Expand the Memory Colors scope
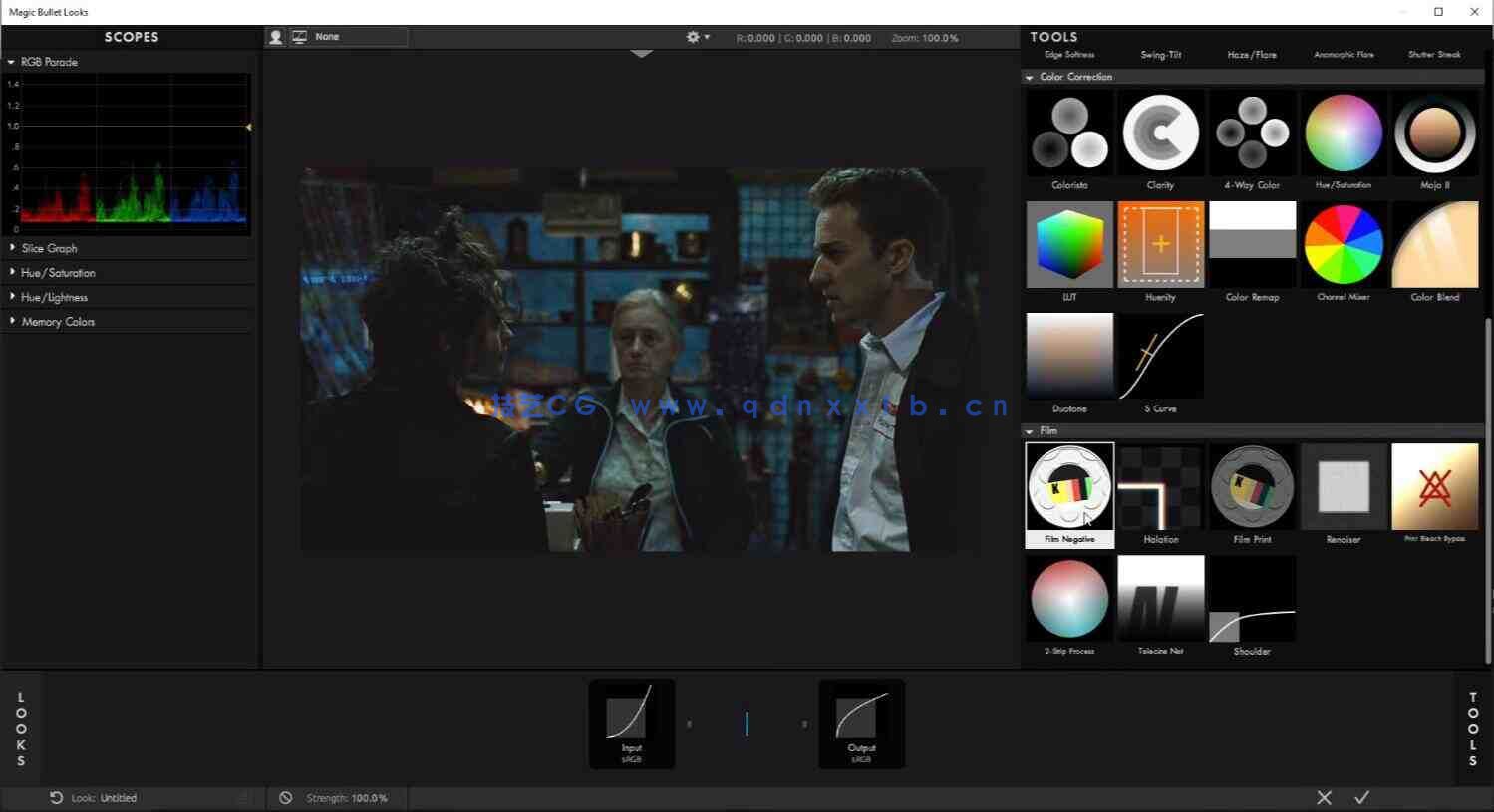The height and width of the screenshot is (812, 1494). tap(57, 322)
